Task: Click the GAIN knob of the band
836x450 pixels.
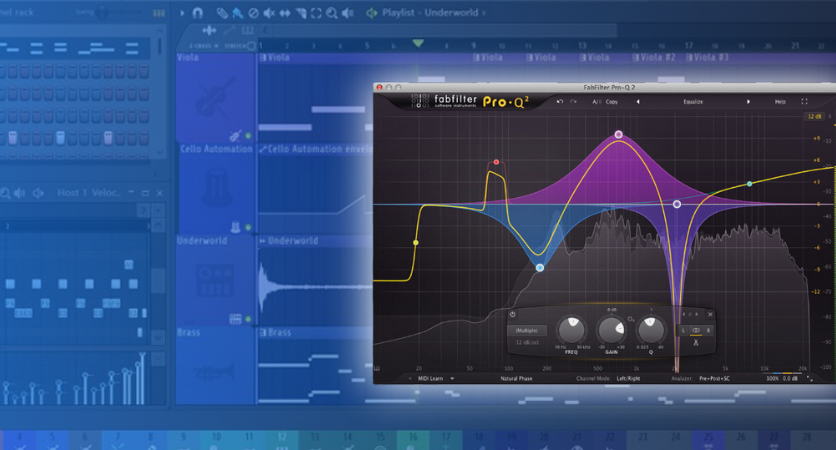Action: tap(611, 329)
